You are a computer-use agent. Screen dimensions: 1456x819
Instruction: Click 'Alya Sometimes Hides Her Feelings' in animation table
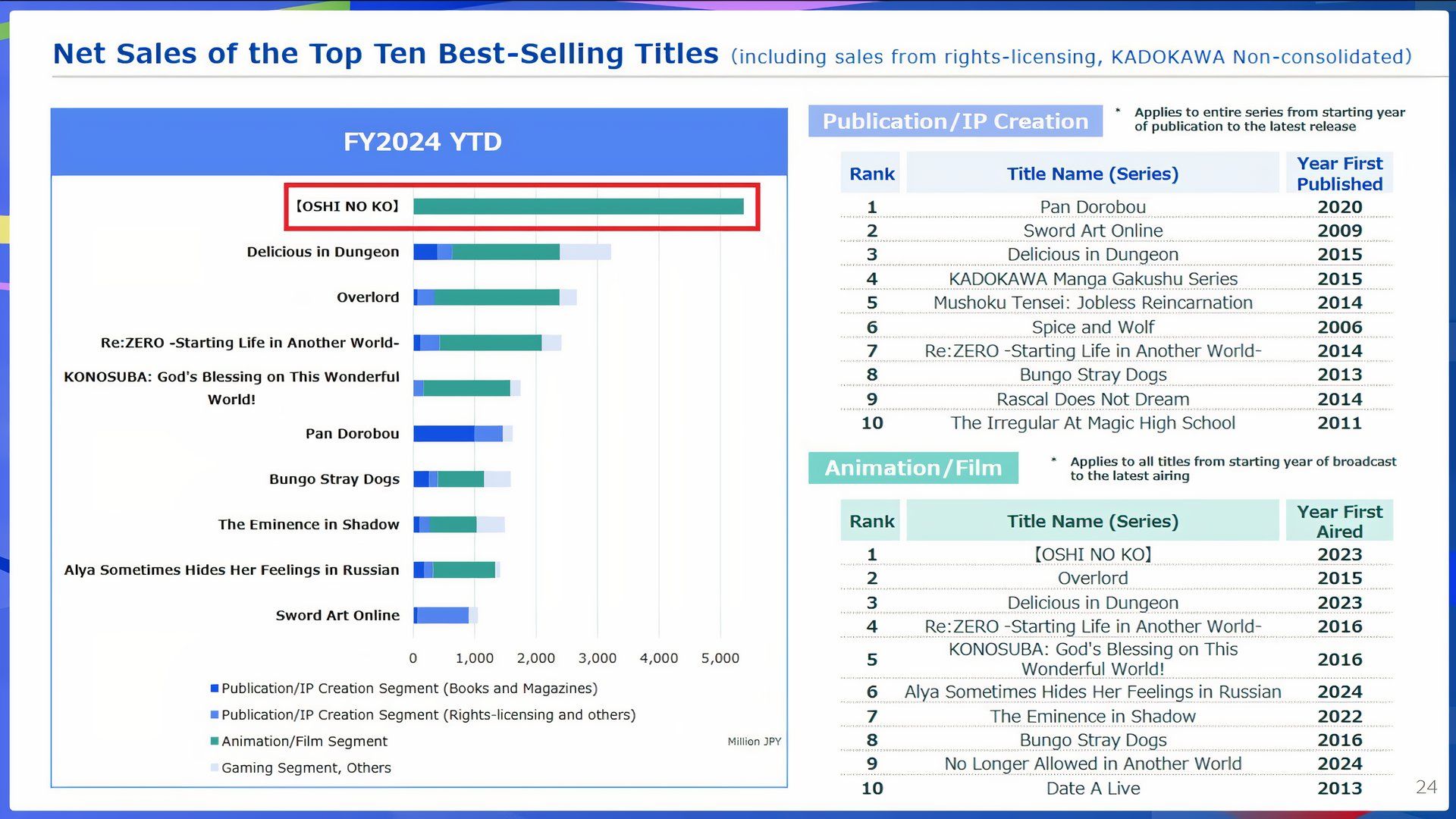coord(1093,692)
